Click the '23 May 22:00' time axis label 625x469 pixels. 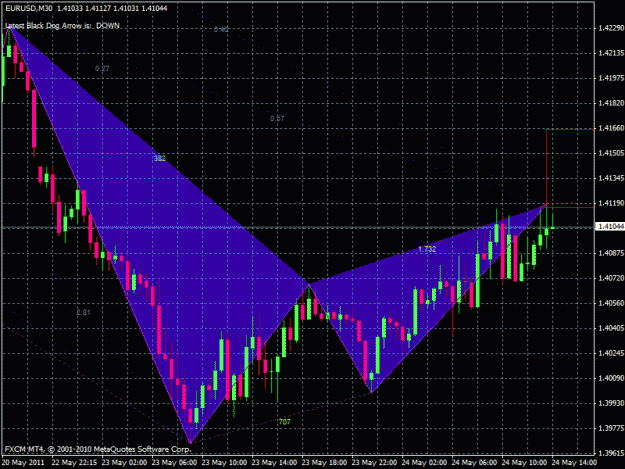click(x=374, y=463)
